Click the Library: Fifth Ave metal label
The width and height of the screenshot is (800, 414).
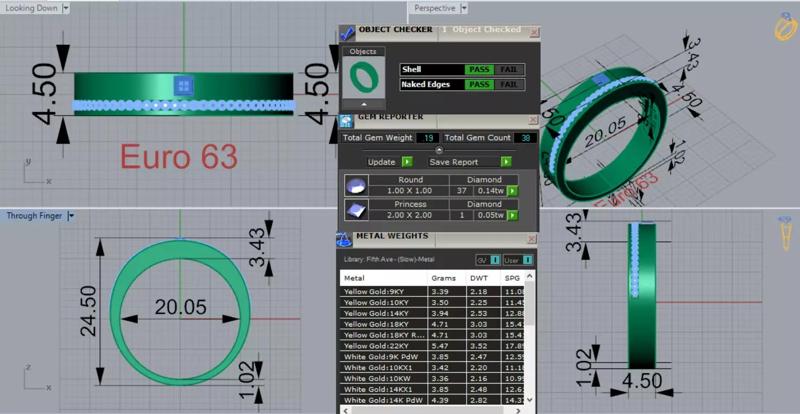tap(389, 260)
